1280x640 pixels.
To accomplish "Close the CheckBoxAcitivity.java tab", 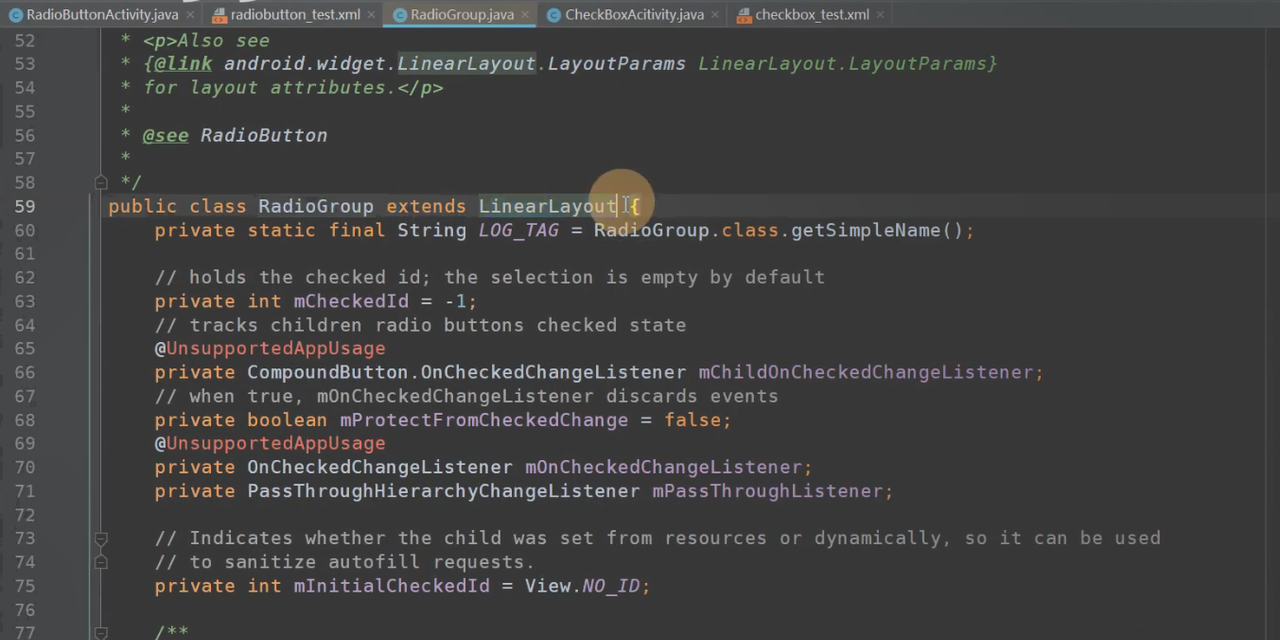I will coord(716,14).
